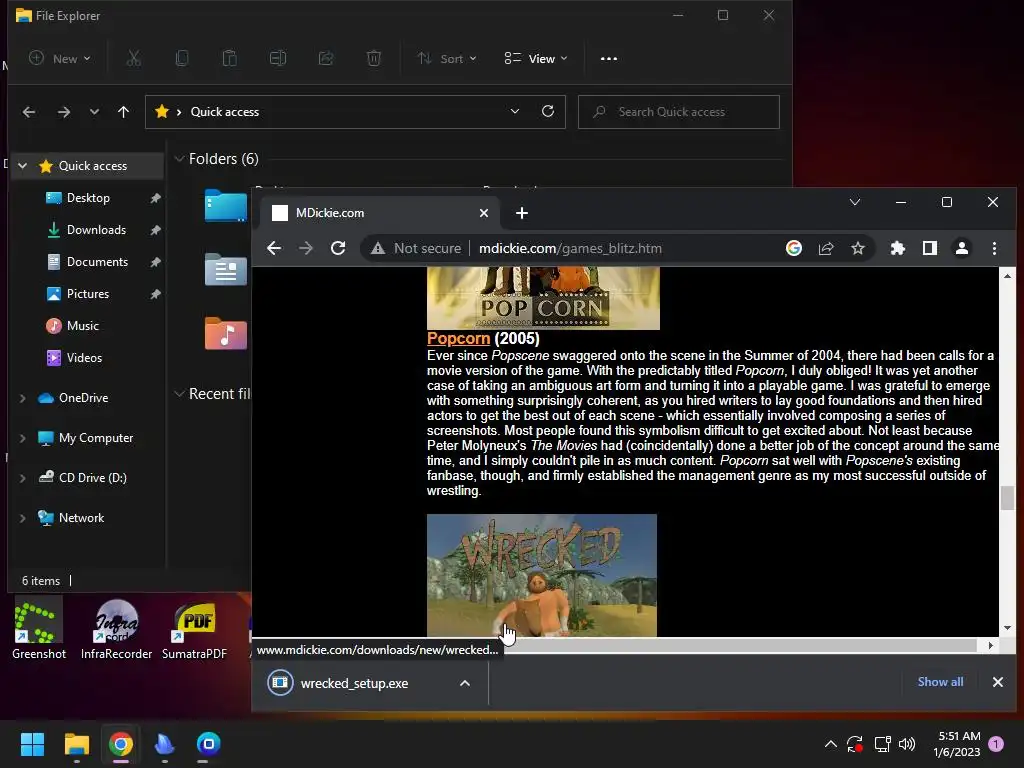Viewport: 1024px width, 768px height.
Task: Close the MDickie.com tab
Action: point(484,213)
